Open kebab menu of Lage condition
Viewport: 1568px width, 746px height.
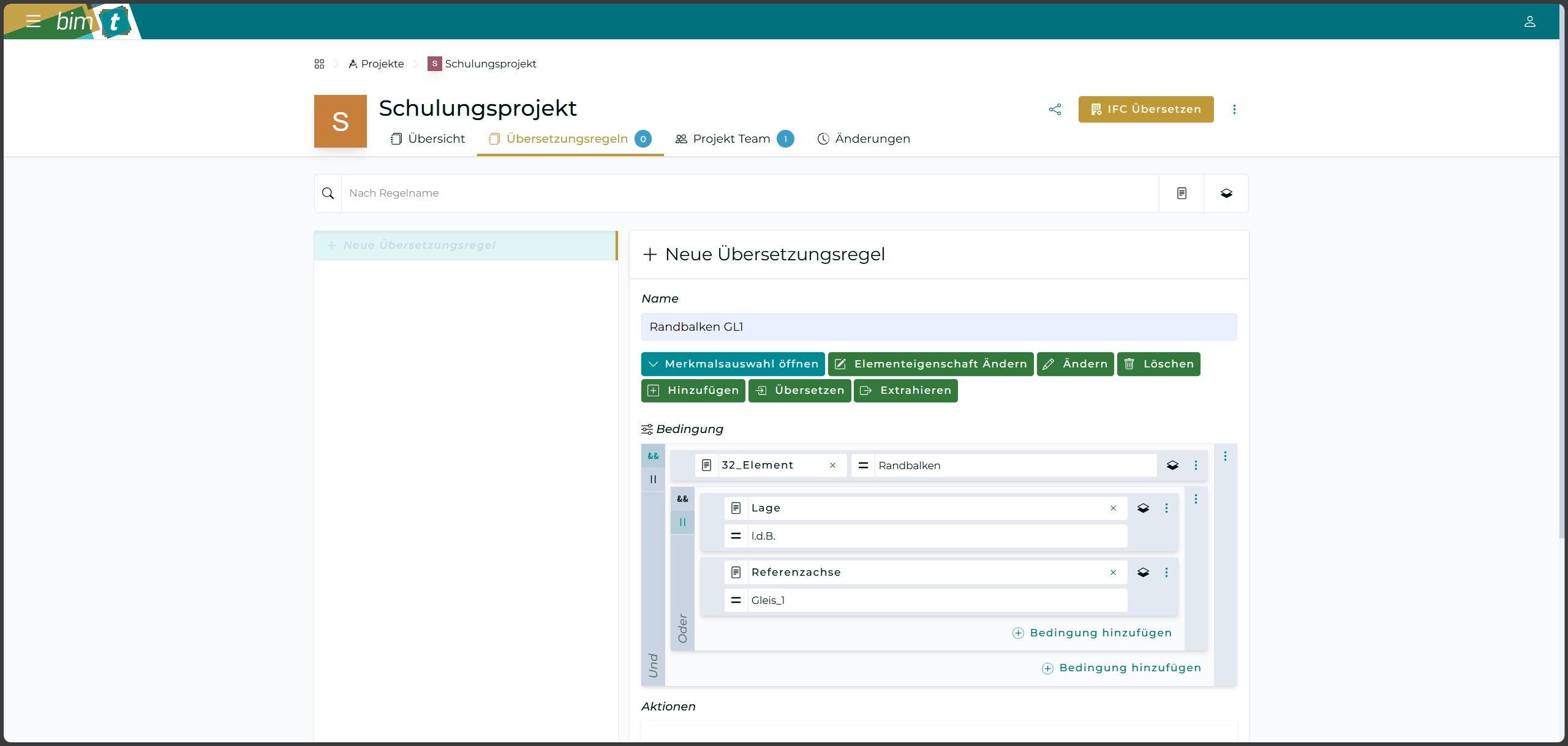coord(1166,508)
